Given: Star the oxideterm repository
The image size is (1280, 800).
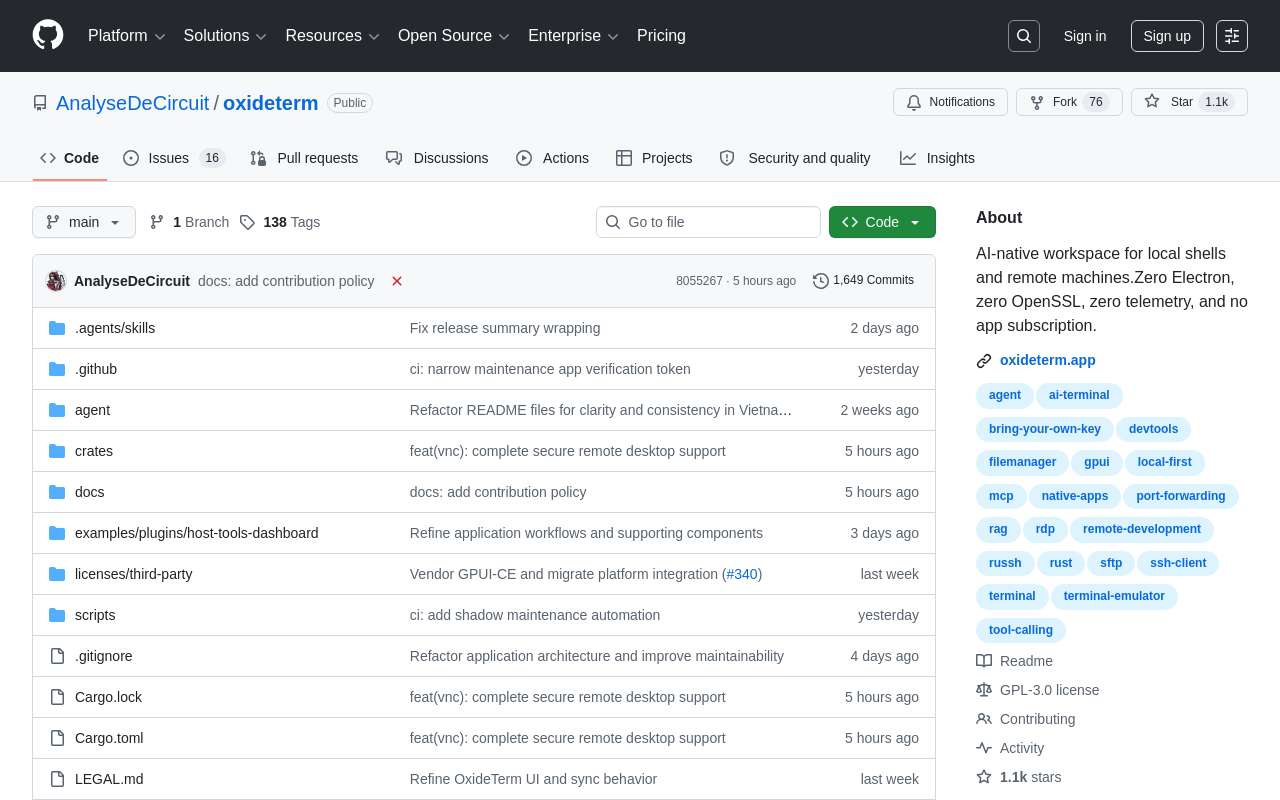Looking at the screenshot, I should (1189, 102).
